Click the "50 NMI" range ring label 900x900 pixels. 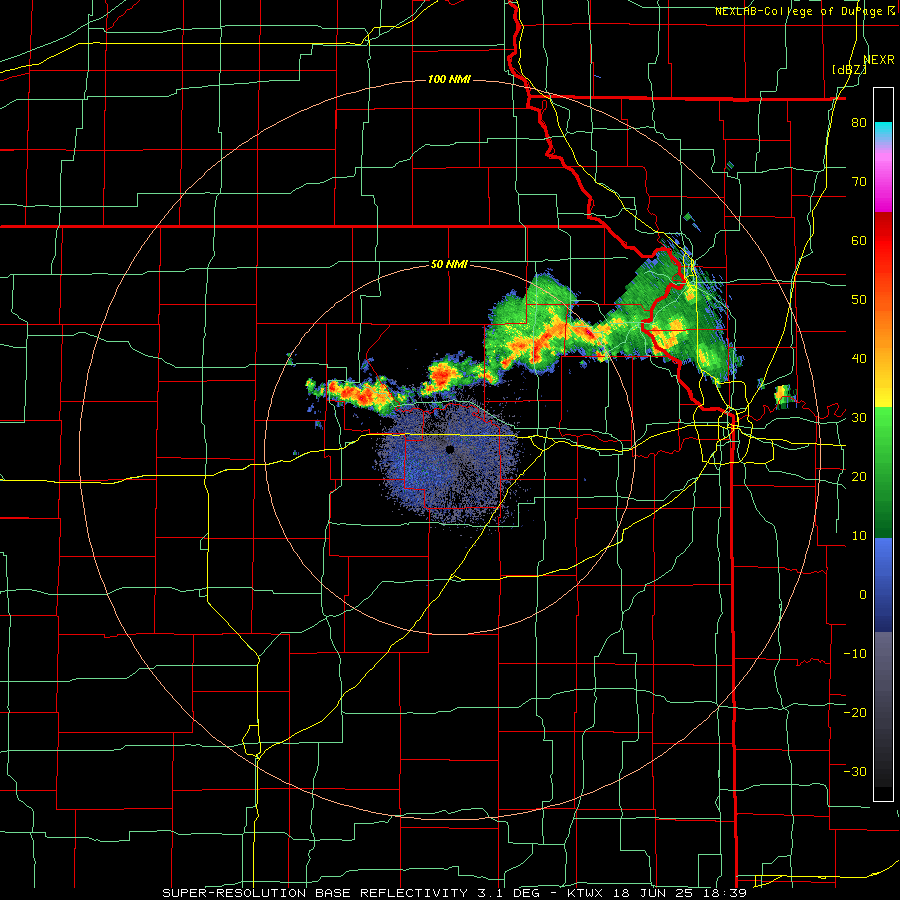(449, 265)
